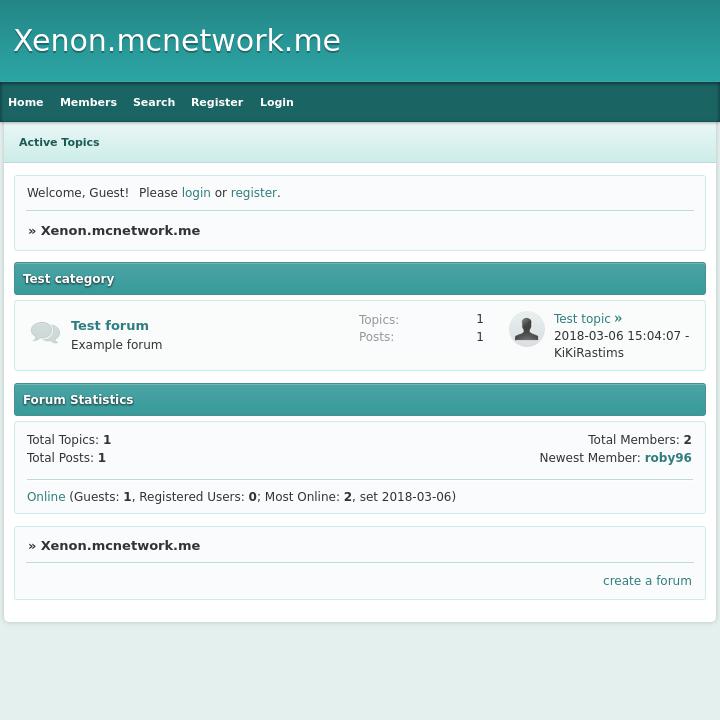Click top breadcrumb Xenon.mcnetwork.me
The width and height of the screenshot is (720, 720).
tap(120, 230)
